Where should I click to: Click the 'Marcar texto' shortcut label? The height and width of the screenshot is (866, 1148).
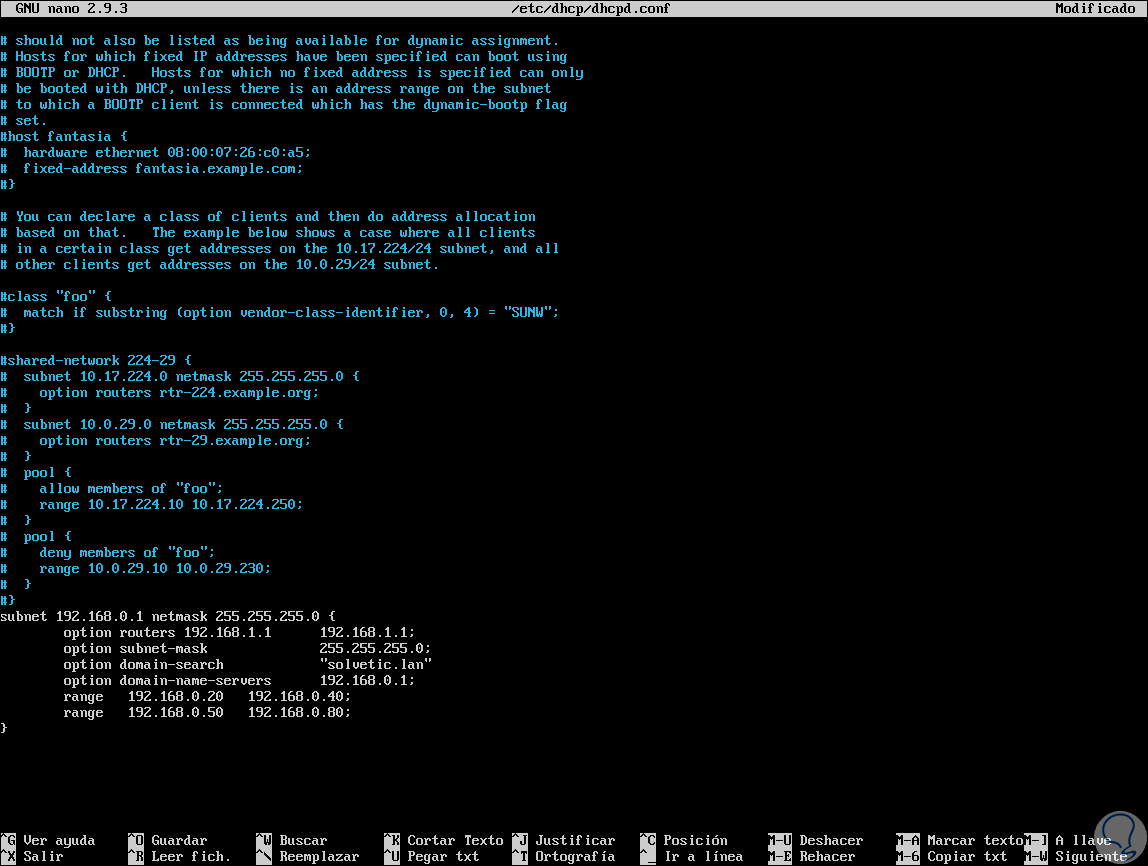974,840
